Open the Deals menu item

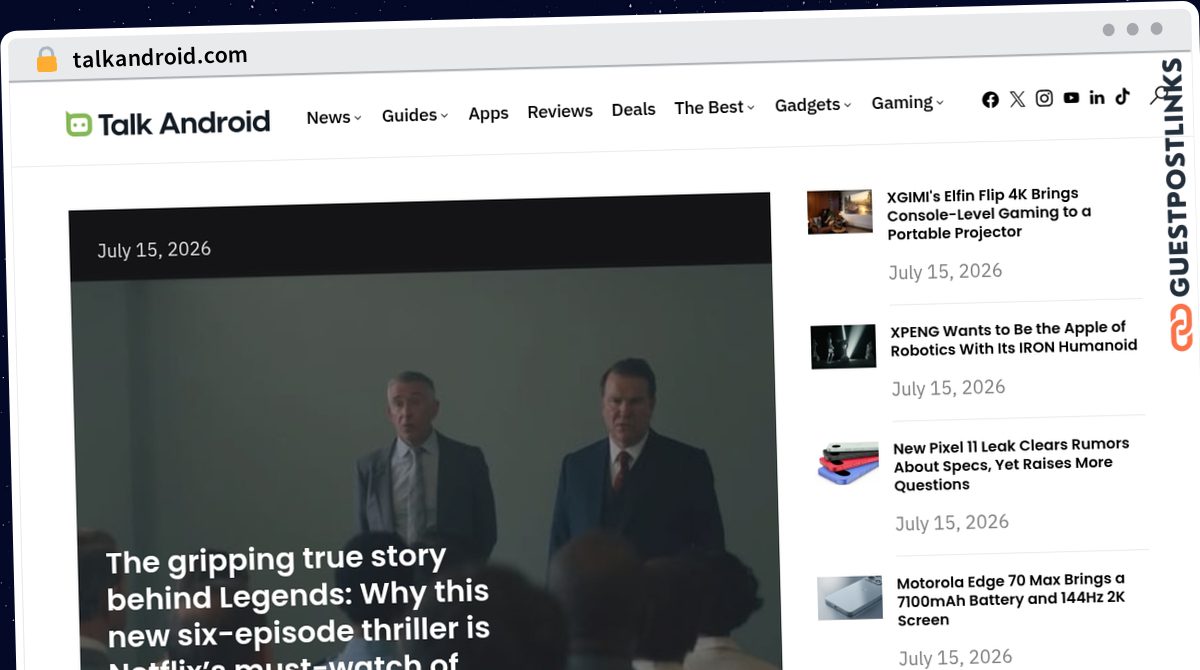coord(633,109)
